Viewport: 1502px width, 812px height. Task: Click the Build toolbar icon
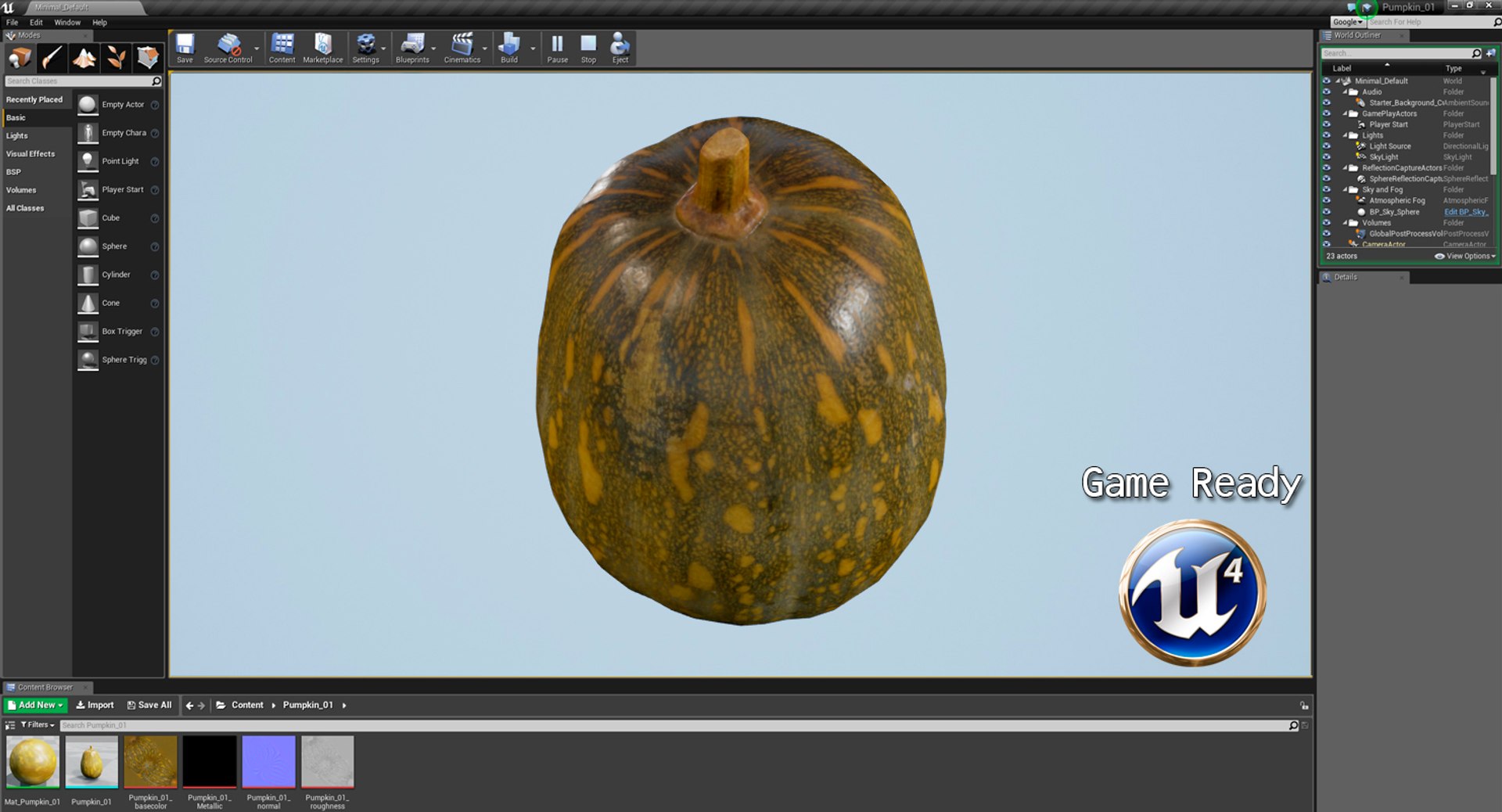point(509,48)
